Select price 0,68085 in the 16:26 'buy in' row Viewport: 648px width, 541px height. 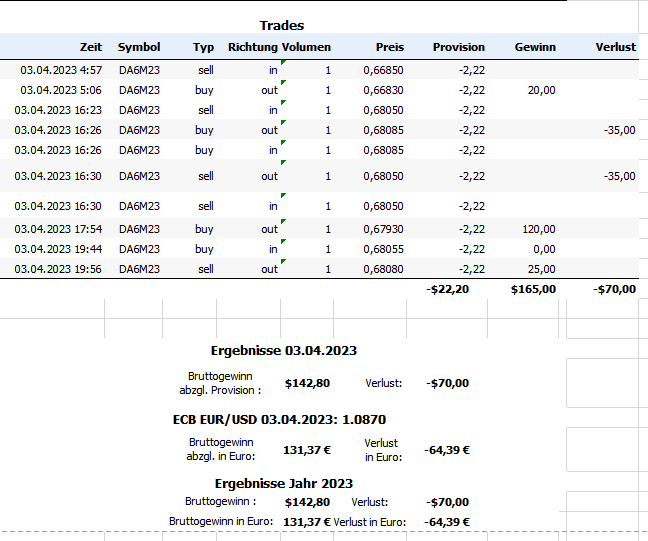(x=384, y=150)
